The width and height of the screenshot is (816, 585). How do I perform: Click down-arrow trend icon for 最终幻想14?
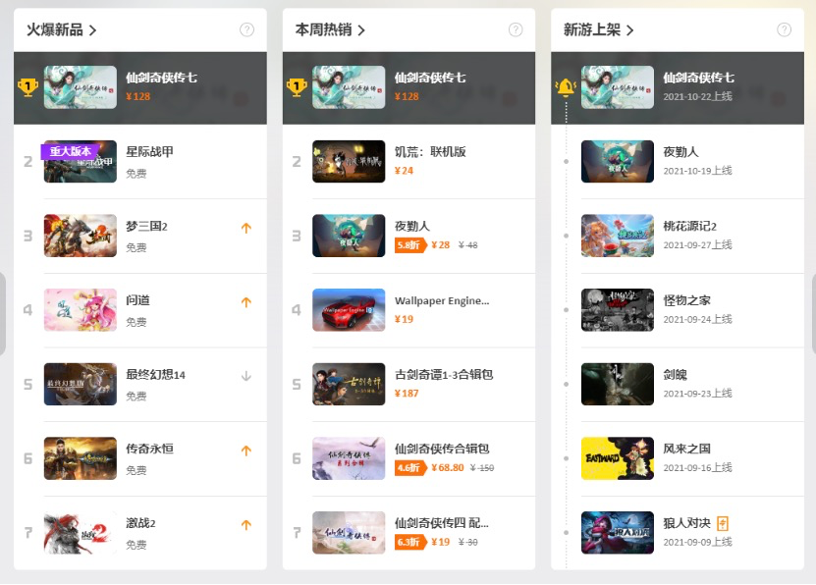pos(246,376)
